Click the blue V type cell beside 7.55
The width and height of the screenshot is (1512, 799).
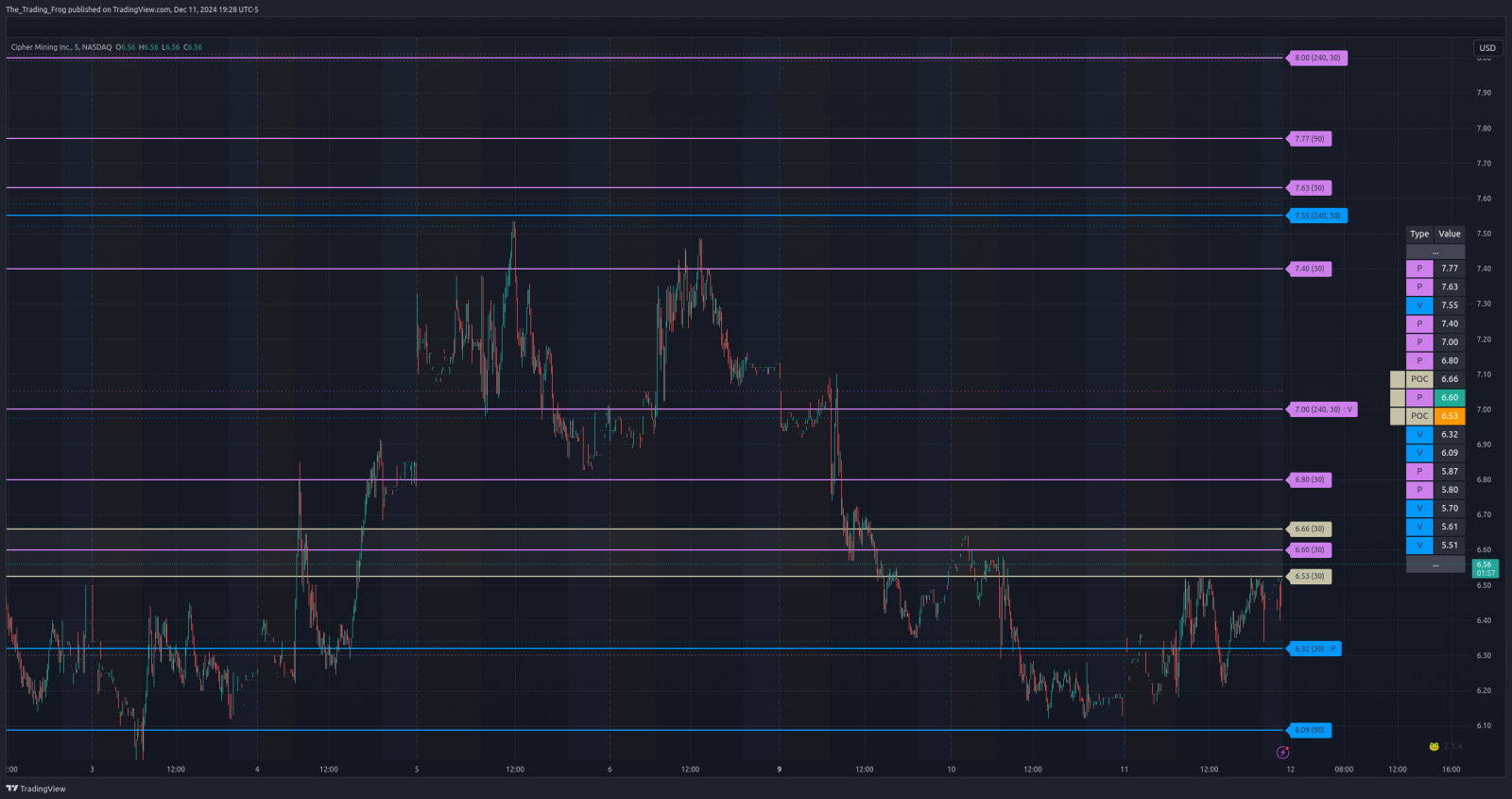pyautogui.click(x=1419, y=305)
